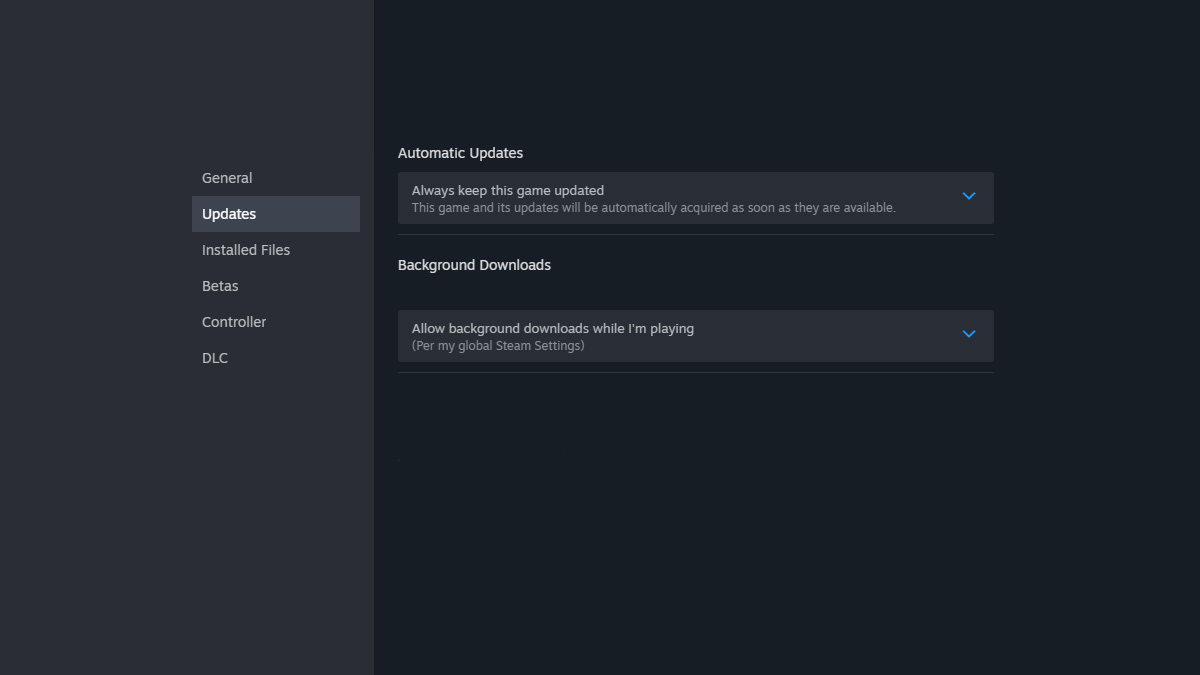
Task: Select the highlighted Updates tab
Action: point(229,214)
